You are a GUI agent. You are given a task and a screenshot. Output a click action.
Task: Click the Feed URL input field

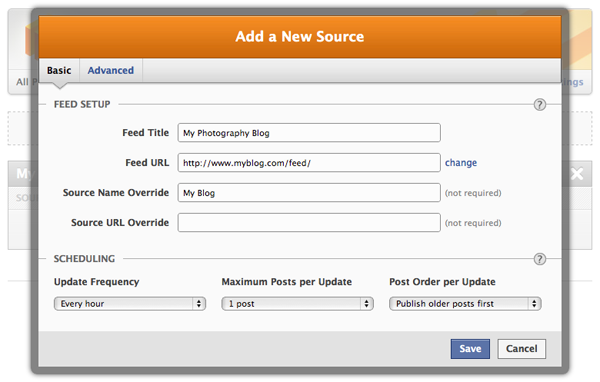(309, 163)
